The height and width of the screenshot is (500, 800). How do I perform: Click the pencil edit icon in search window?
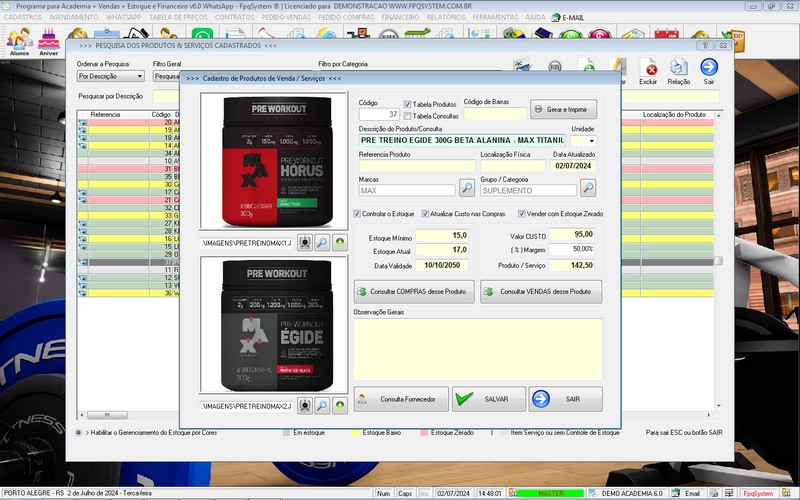(617, 65)
